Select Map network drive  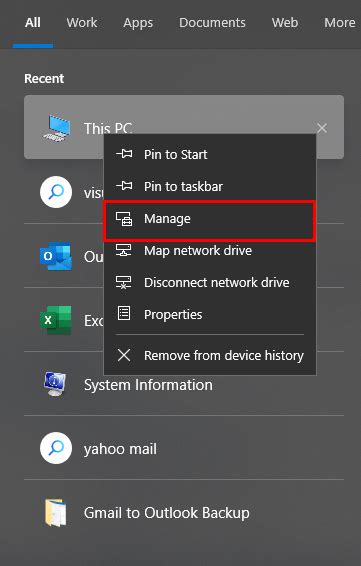(210, 251)
